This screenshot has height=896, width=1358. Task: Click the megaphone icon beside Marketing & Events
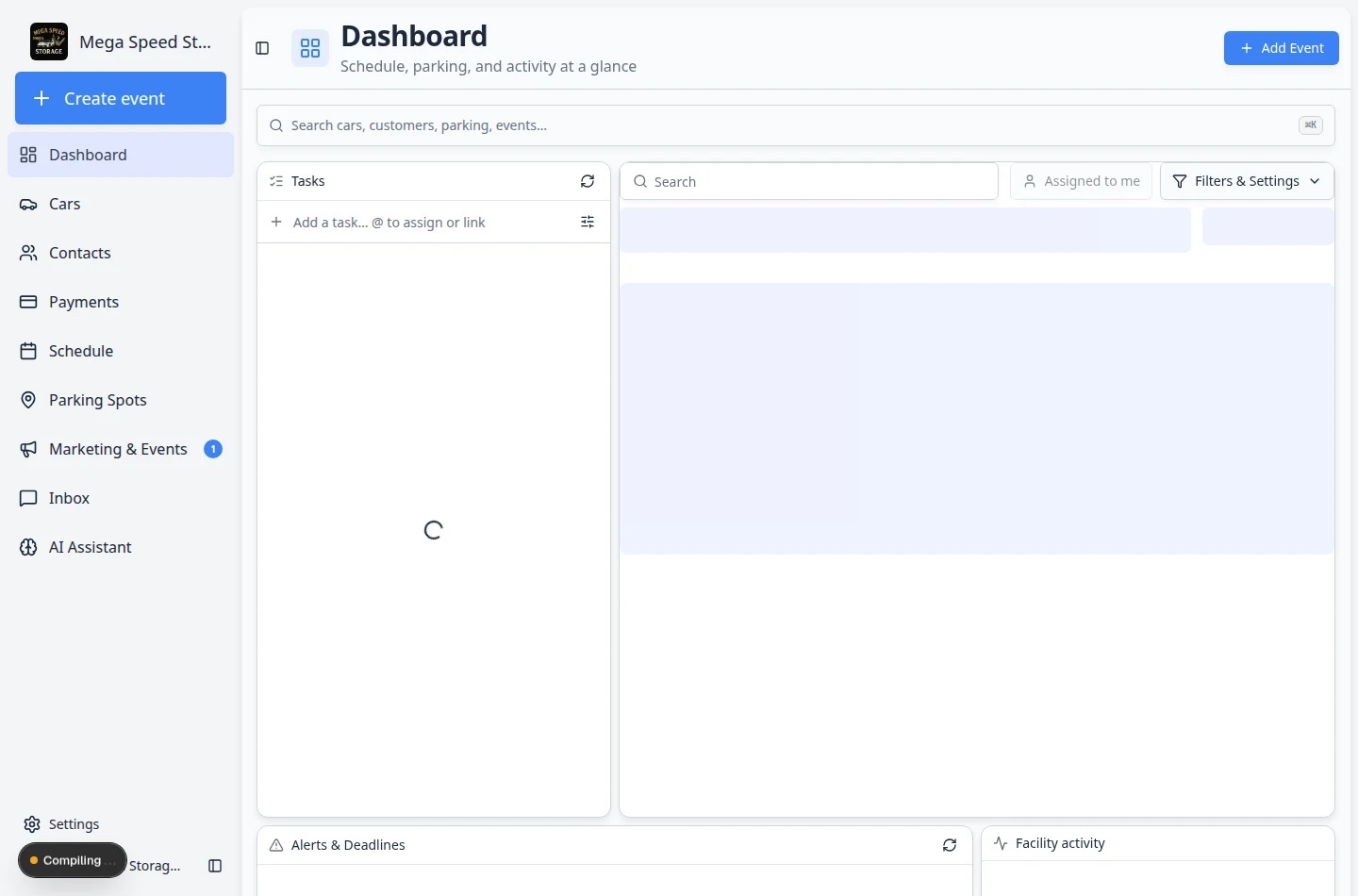[x=28, y=449]
